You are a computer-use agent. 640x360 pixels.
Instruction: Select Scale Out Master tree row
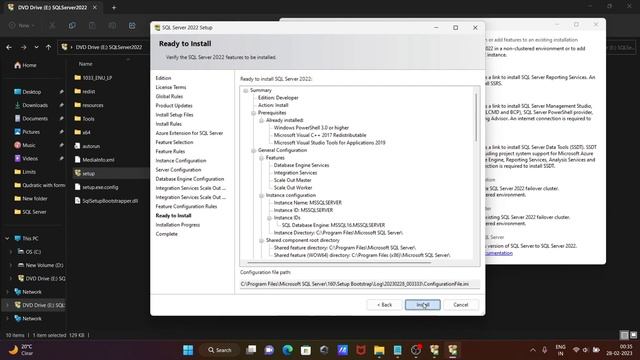[292, 180]
